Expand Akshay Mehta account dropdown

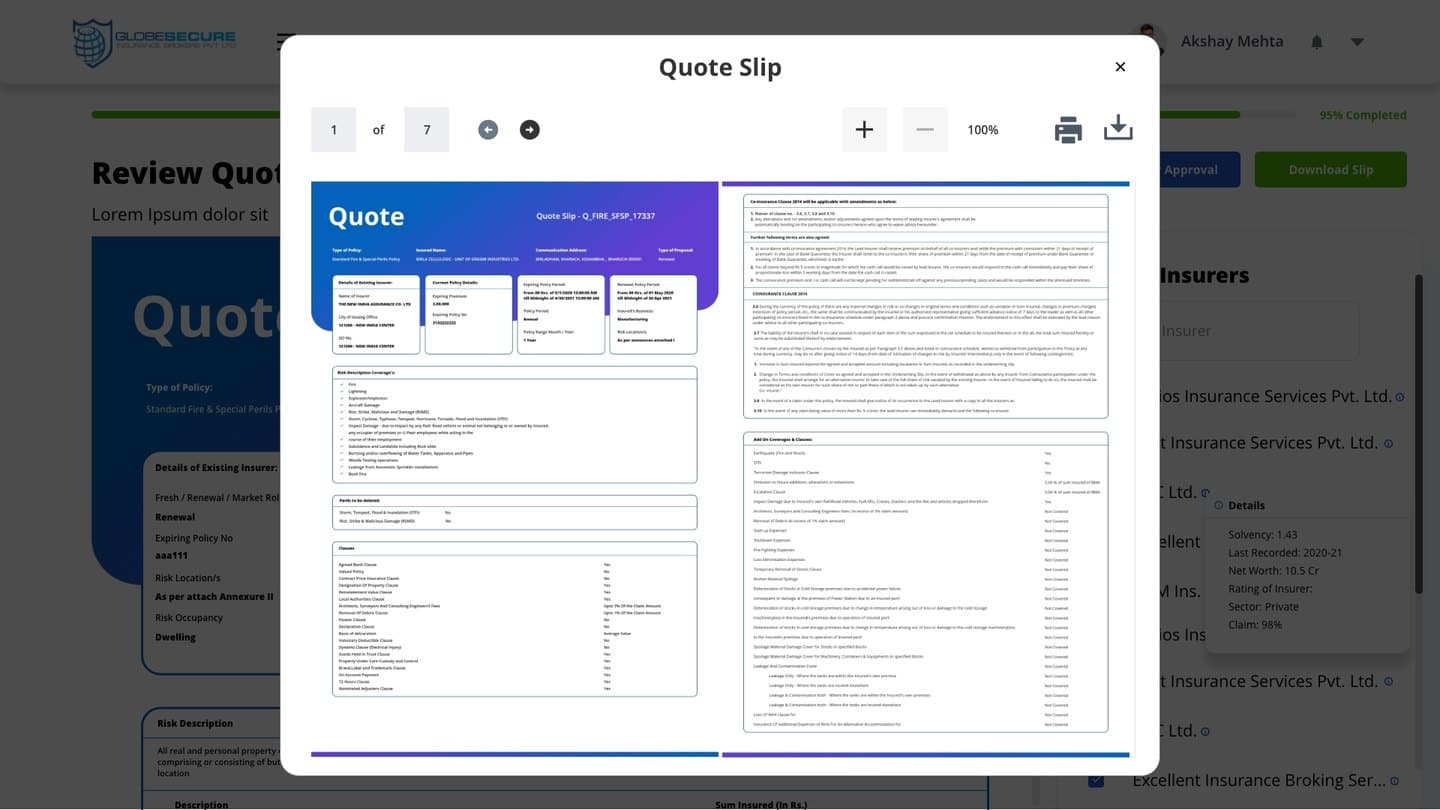tap(1357, 42)
